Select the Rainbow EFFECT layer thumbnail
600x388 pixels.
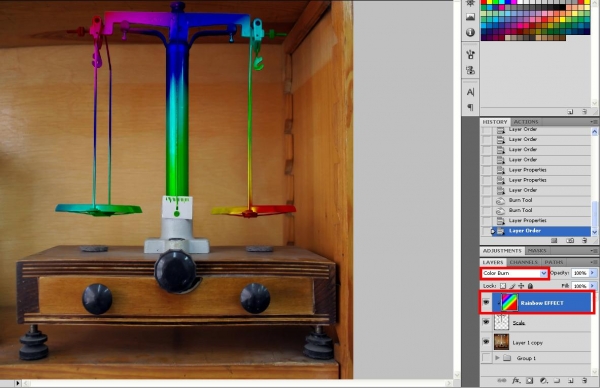coord(510,302)
